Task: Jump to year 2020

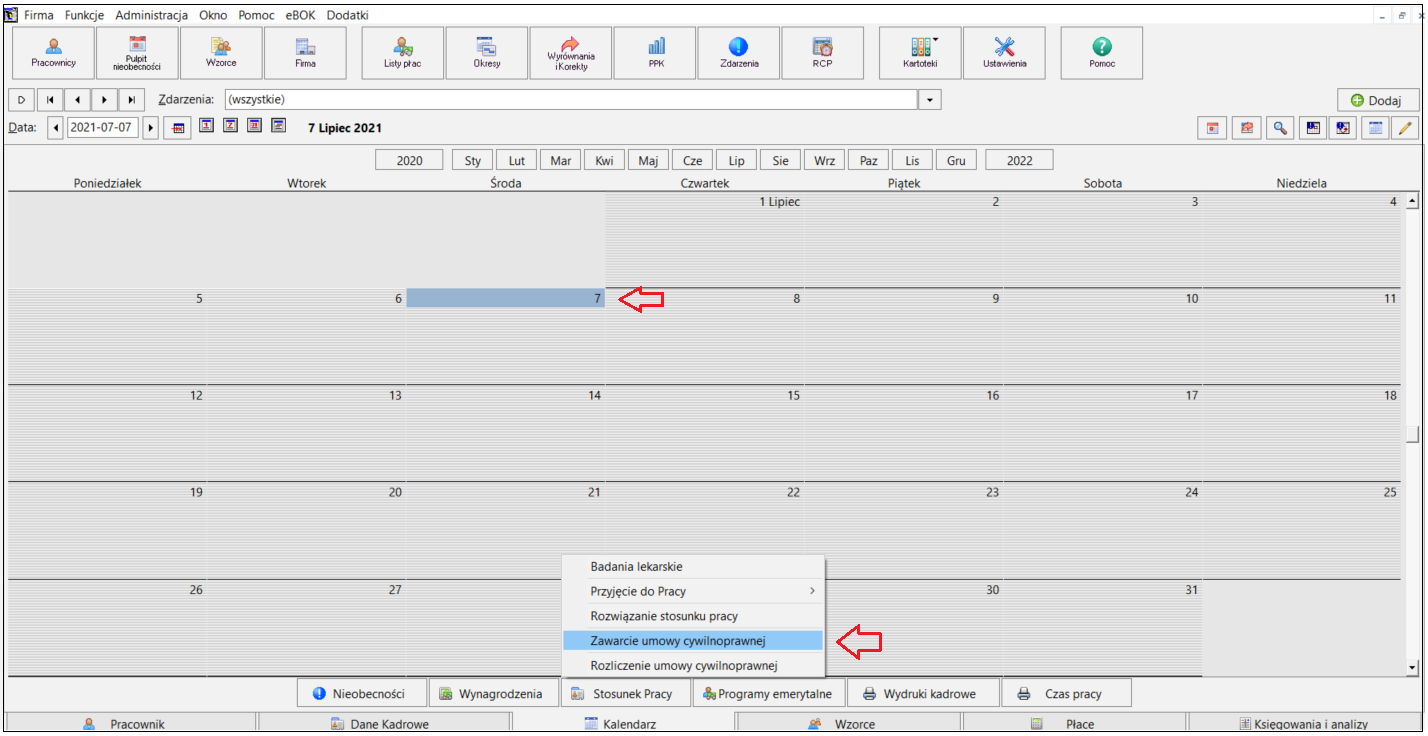Action: (x=409, y=160)
